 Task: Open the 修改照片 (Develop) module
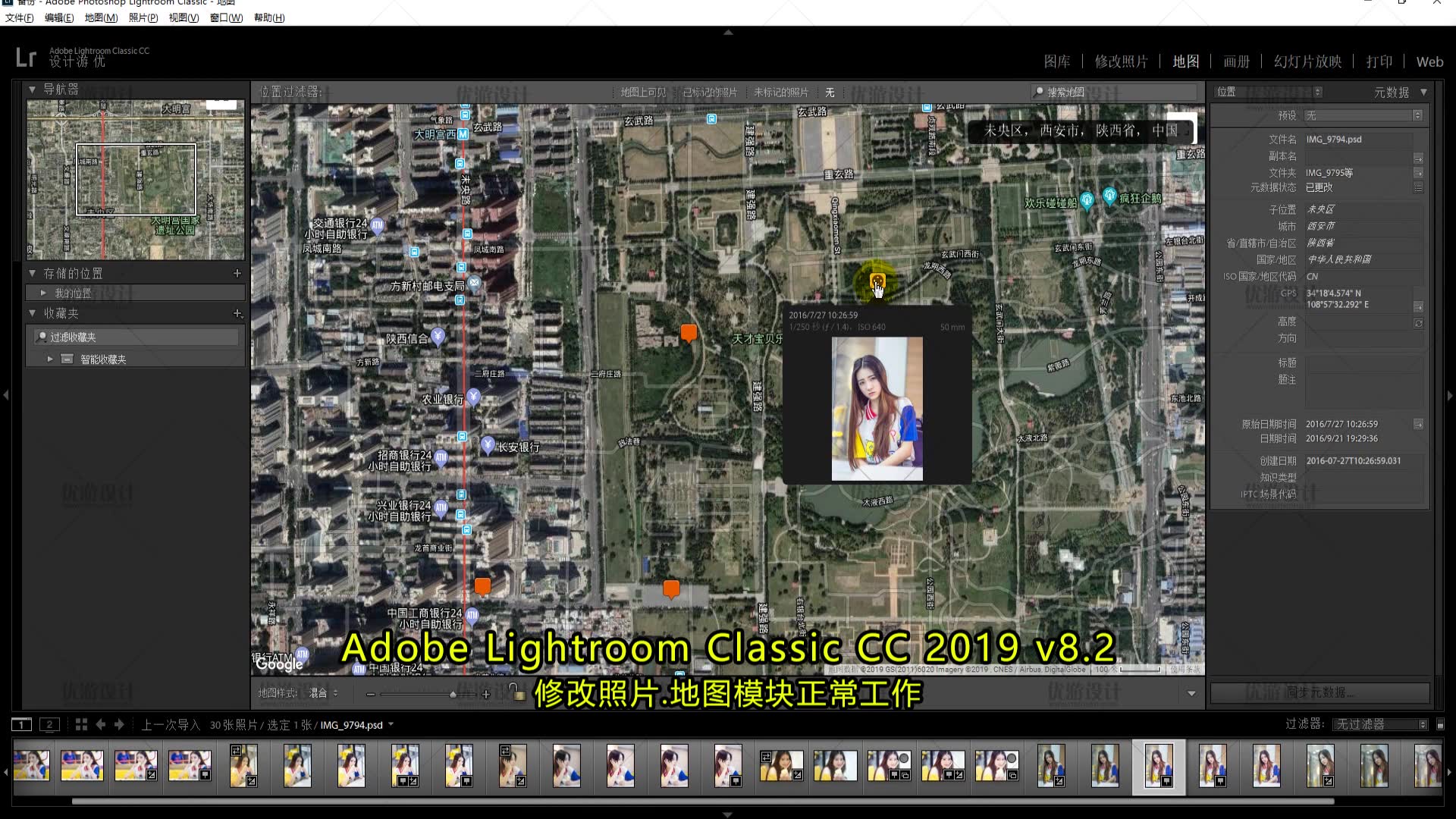pyautogui.click(x=1121, y=61)
